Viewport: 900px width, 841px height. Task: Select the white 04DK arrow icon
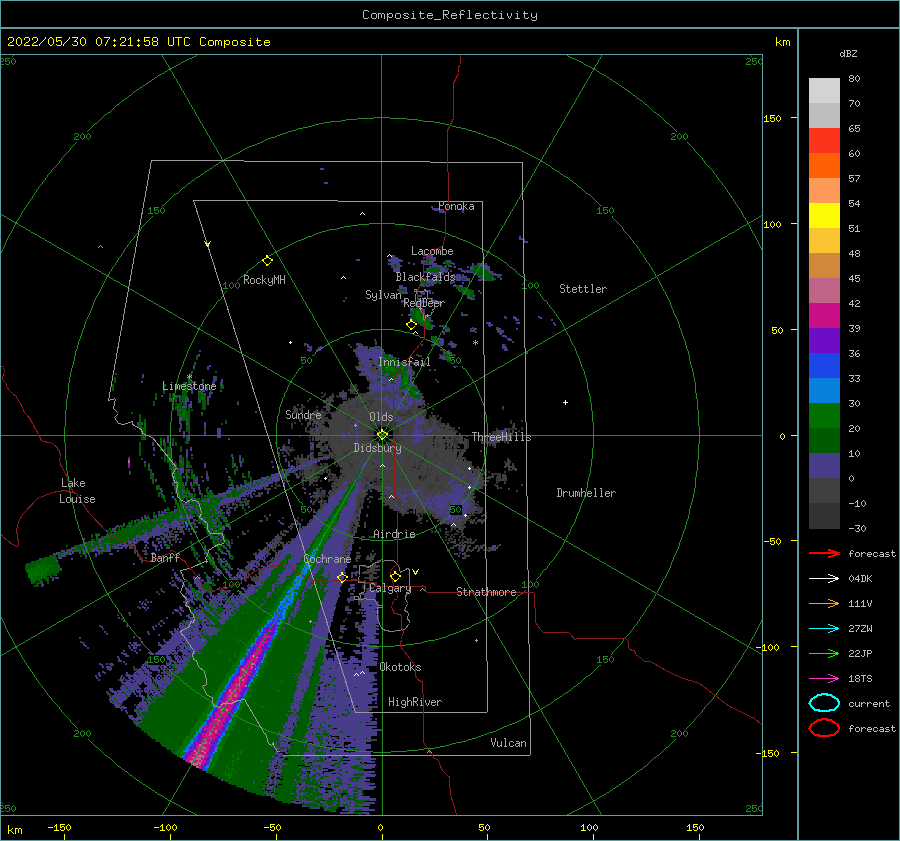tap(824, 579)
